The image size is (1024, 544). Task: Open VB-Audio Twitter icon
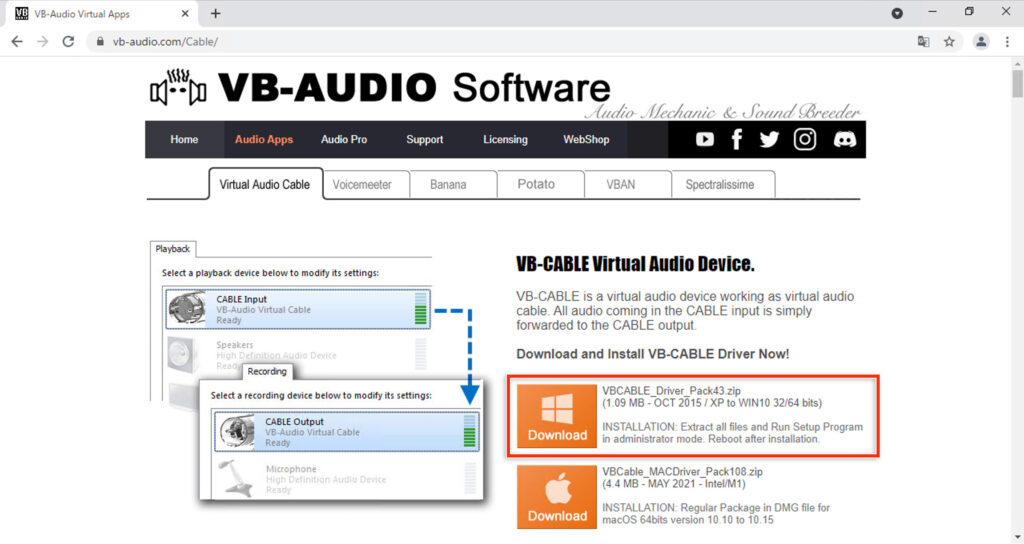tap(769, 139)
